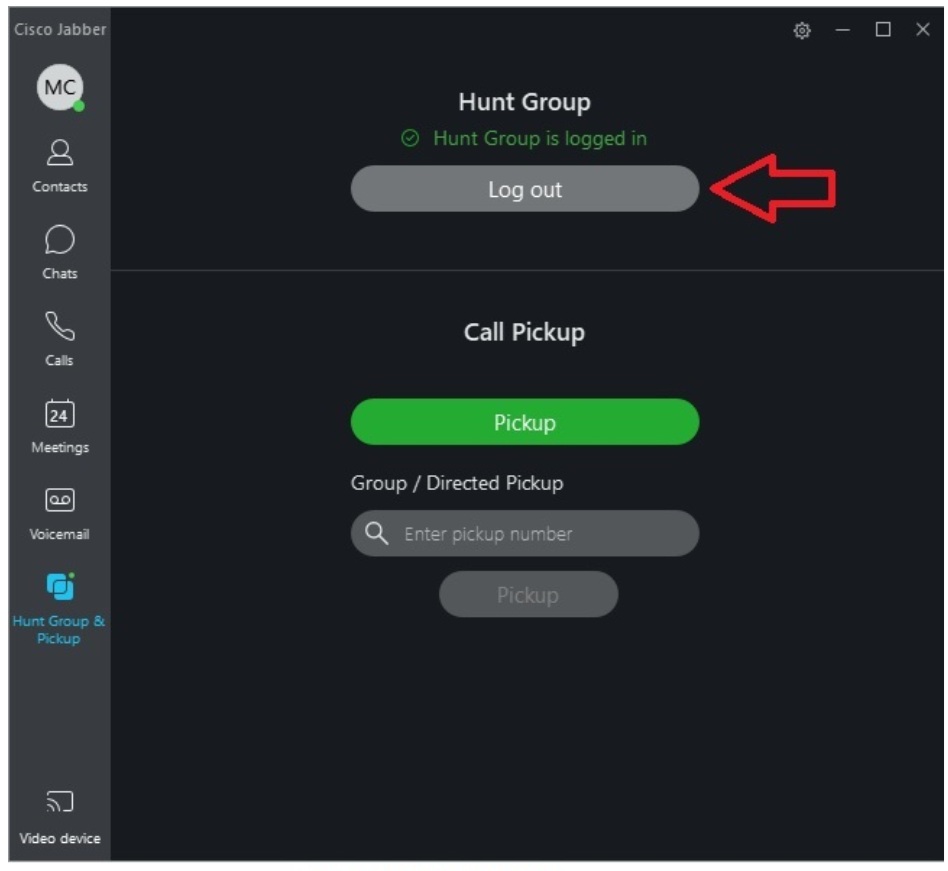Click the green presence status dot on avatar
This screenshot has width=948, height=871.
pyautogui.click(x=79, y=106)
